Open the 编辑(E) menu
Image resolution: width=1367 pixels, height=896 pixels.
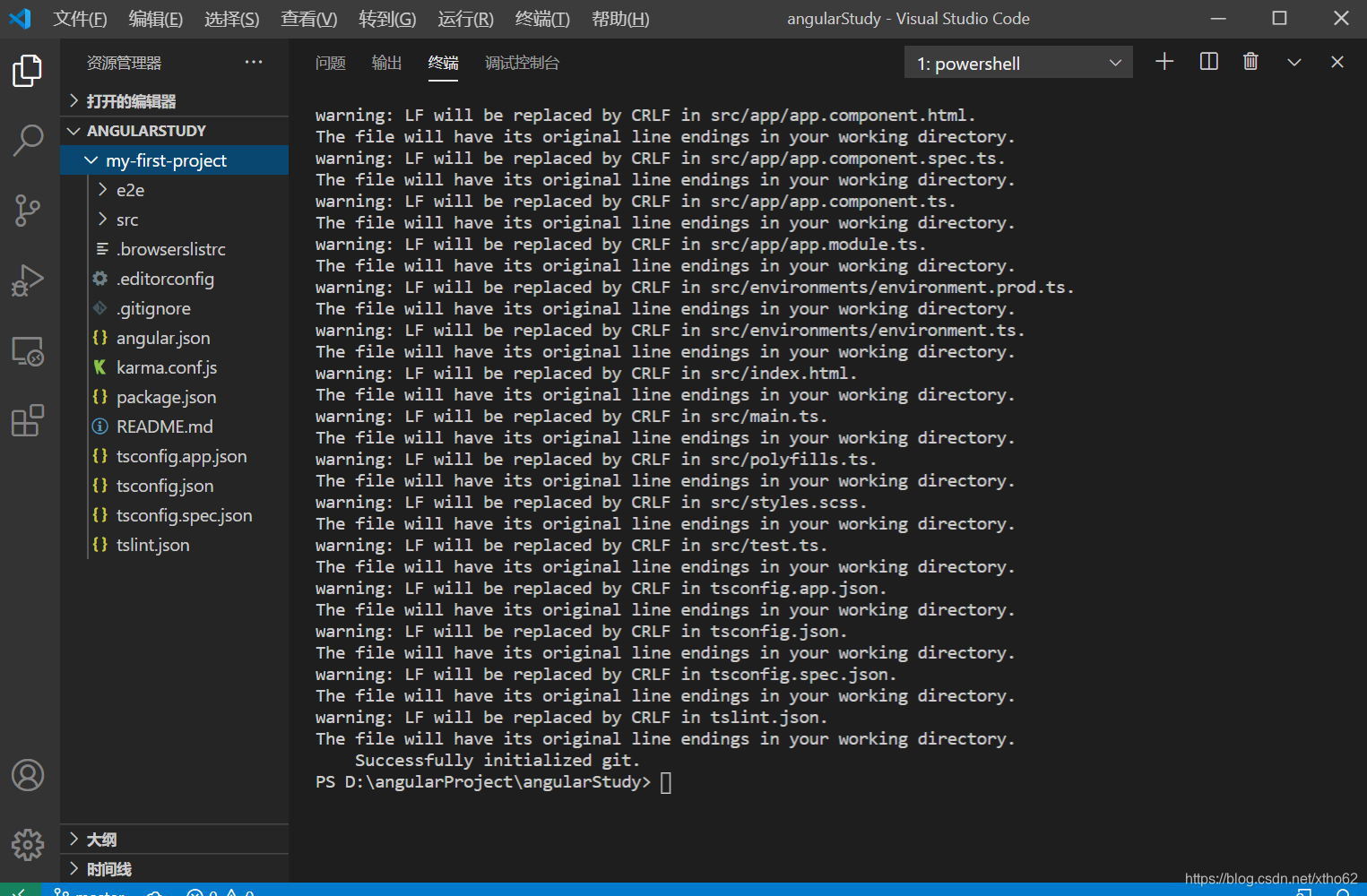(x=156, y=19)
